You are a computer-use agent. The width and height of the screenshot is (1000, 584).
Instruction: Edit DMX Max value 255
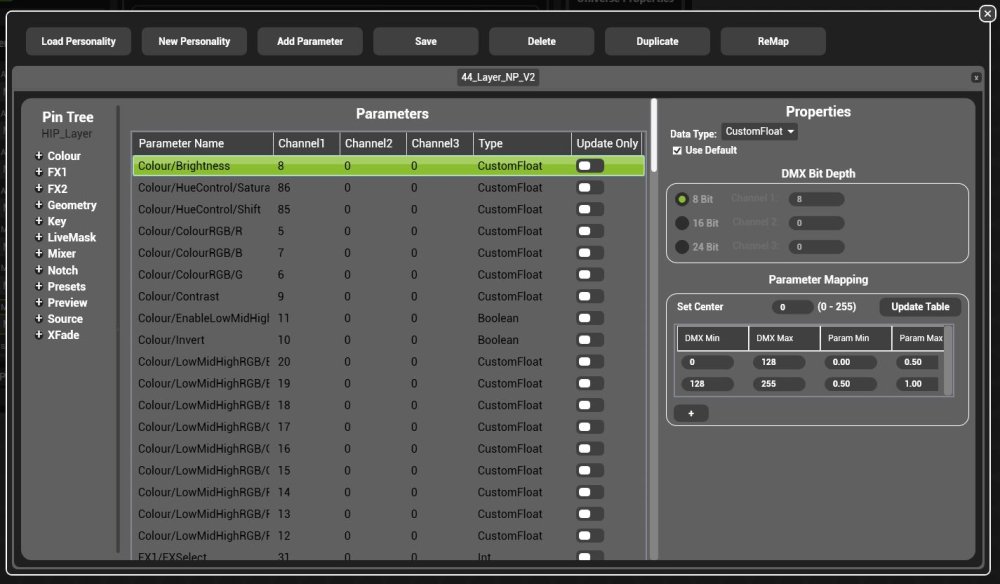tap(779, 384)
